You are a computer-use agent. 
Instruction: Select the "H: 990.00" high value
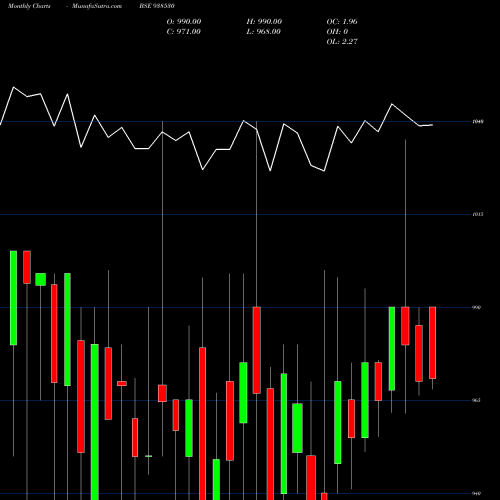click(x=264, y=22)
